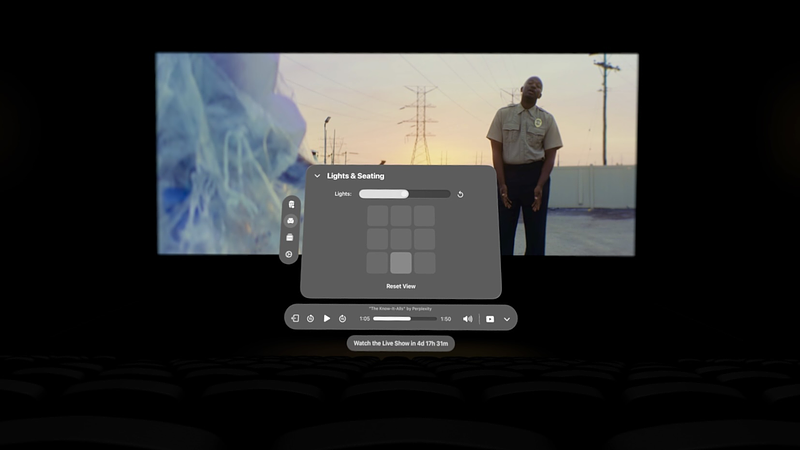This screenshot has height=450, width=800.
Task: Click the exit icon in playback bar
Action: [295, 318]
